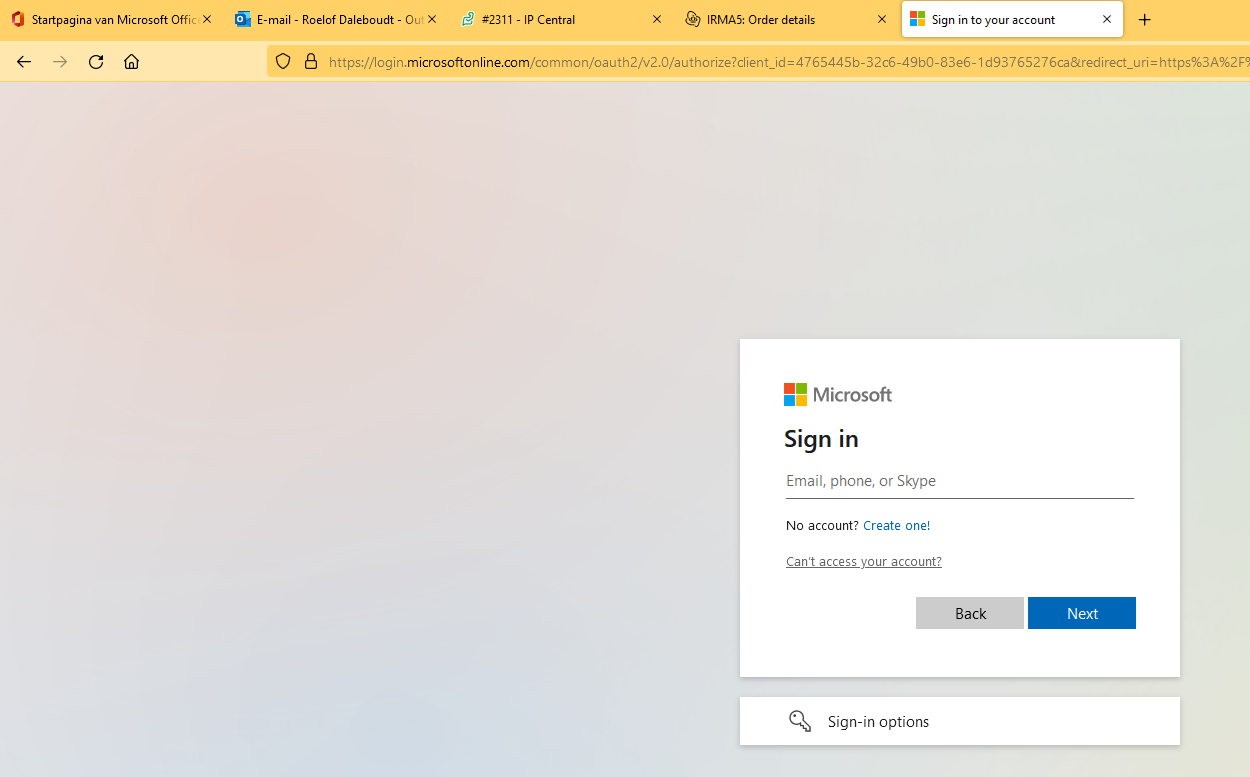Select the Sign in to your account tab
Screen dimensions: 1250x777
tap(1012, 19)
